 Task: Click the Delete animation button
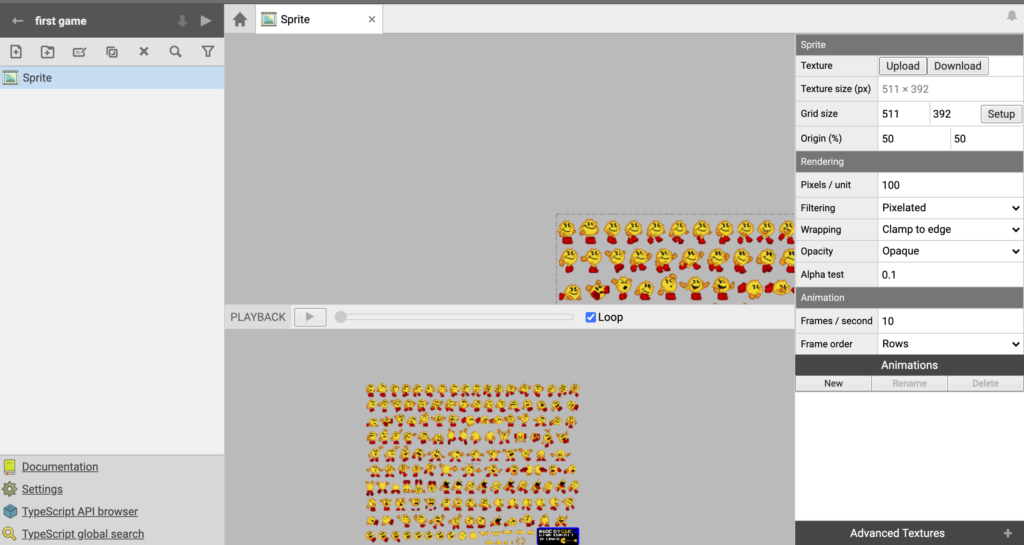click(985, 383)
